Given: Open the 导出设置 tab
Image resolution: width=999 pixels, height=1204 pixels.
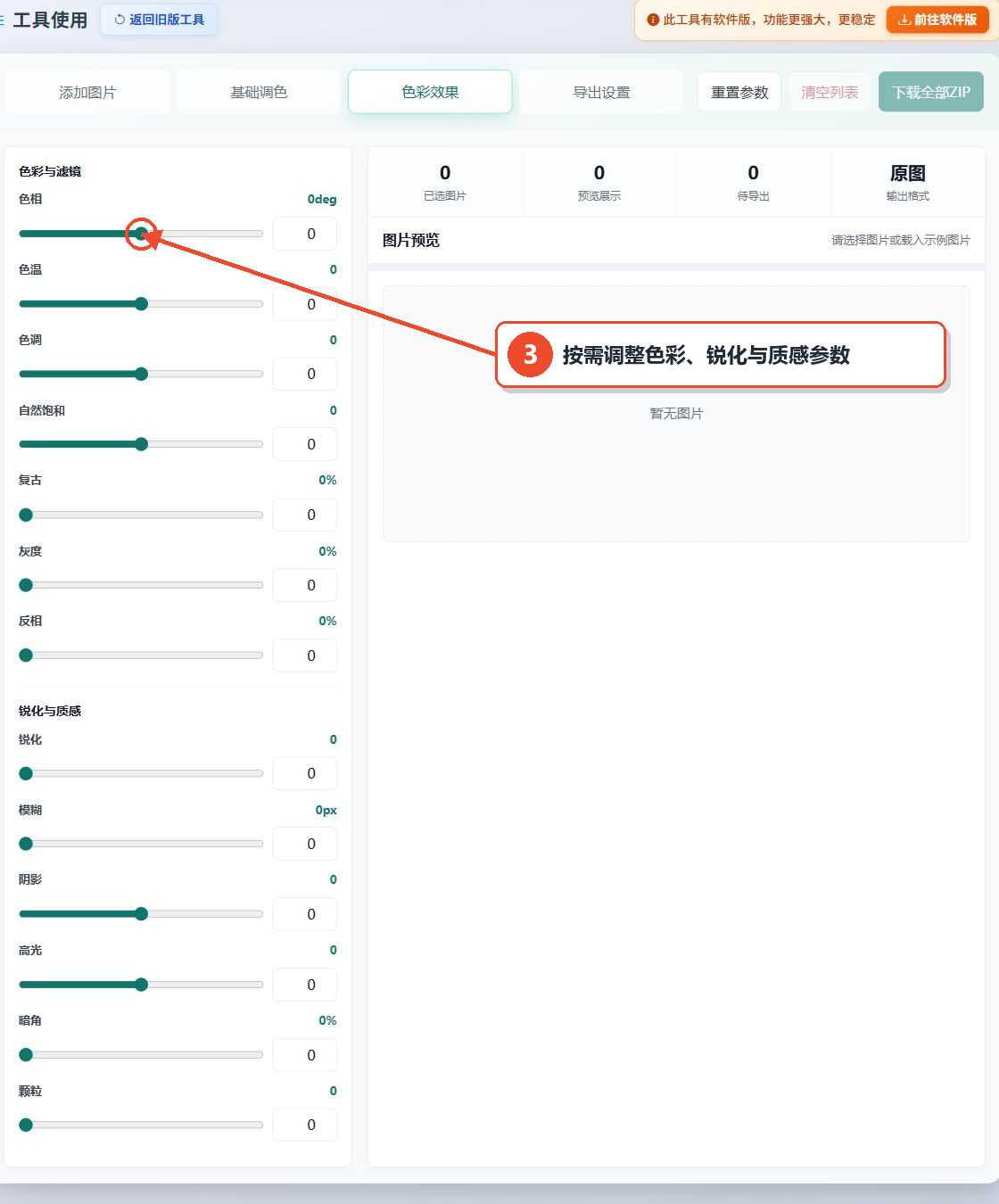Looking at the screenshot, I should (x=601, y=92).
